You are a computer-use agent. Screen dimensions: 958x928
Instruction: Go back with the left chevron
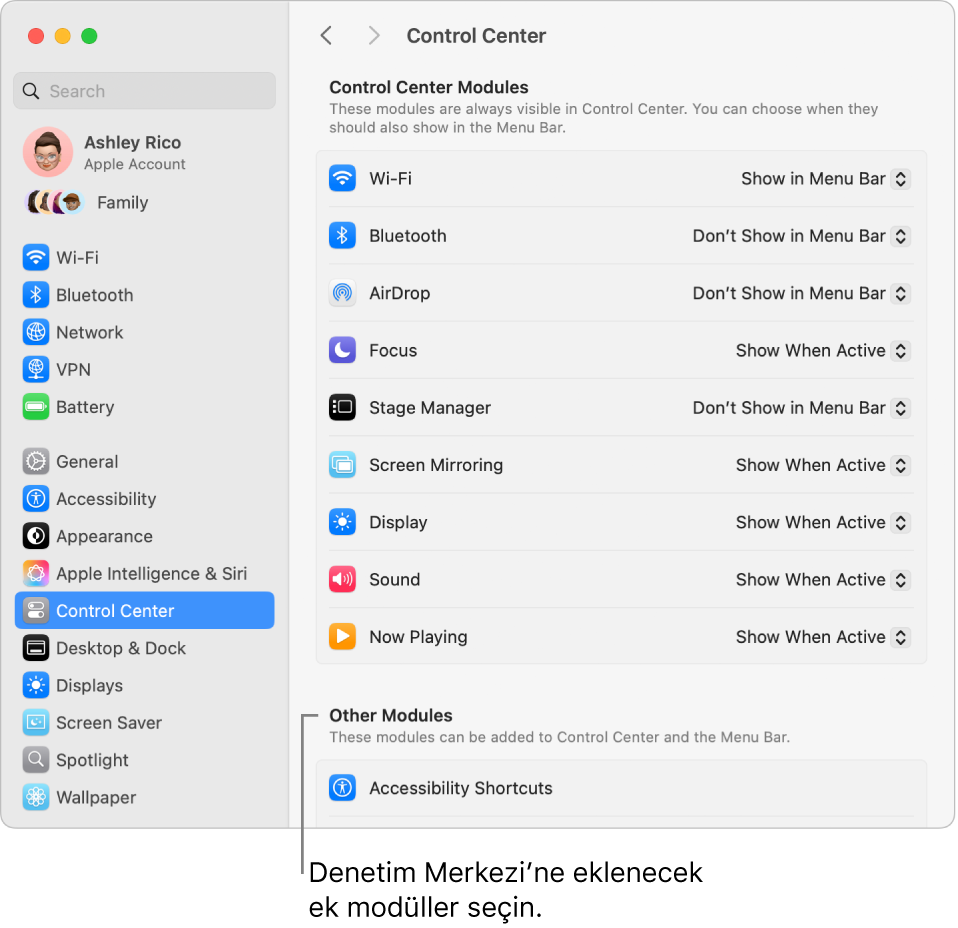point(327,35)
